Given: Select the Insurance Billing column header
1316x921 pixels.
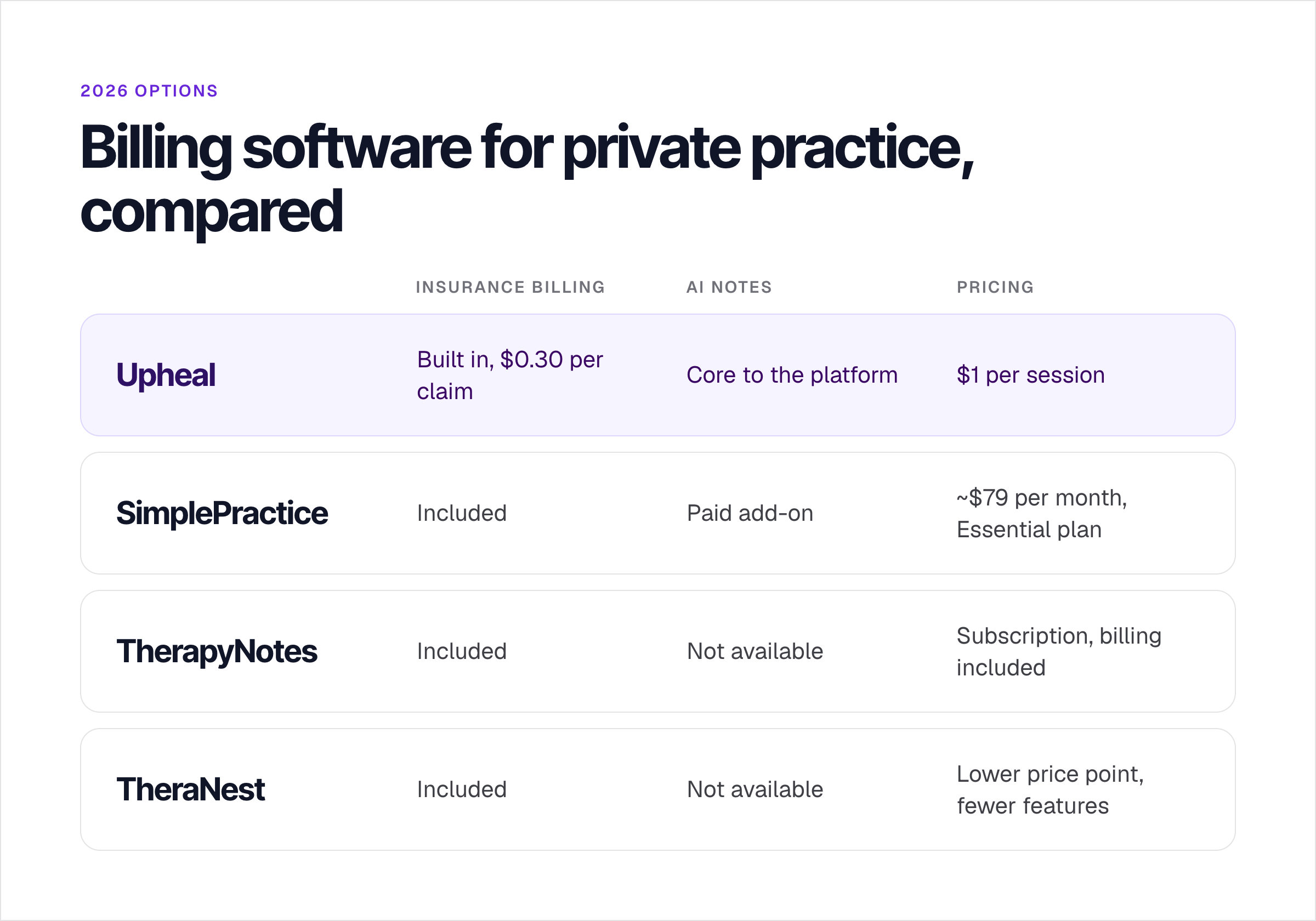Looking at the screenshot, I should coord(510,287).
